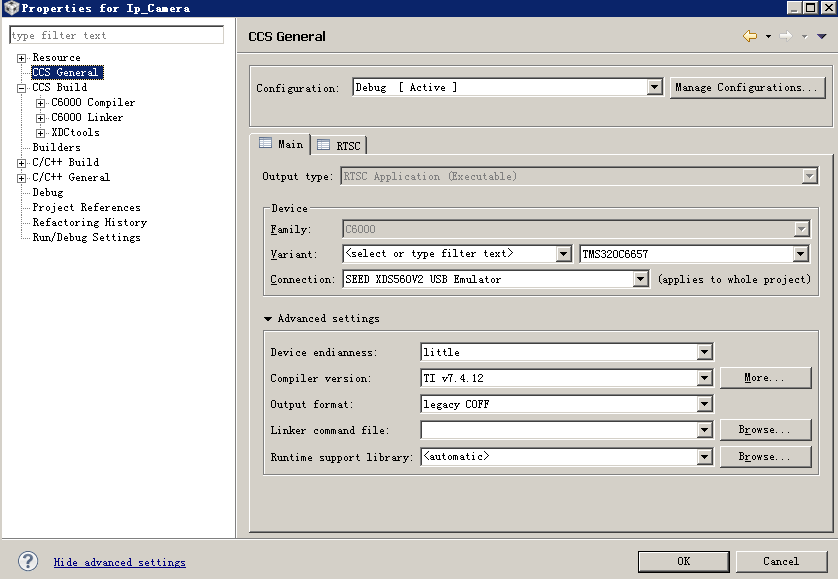
Task: Click the "(applies to whole project)" text
Action: [734, 279]
